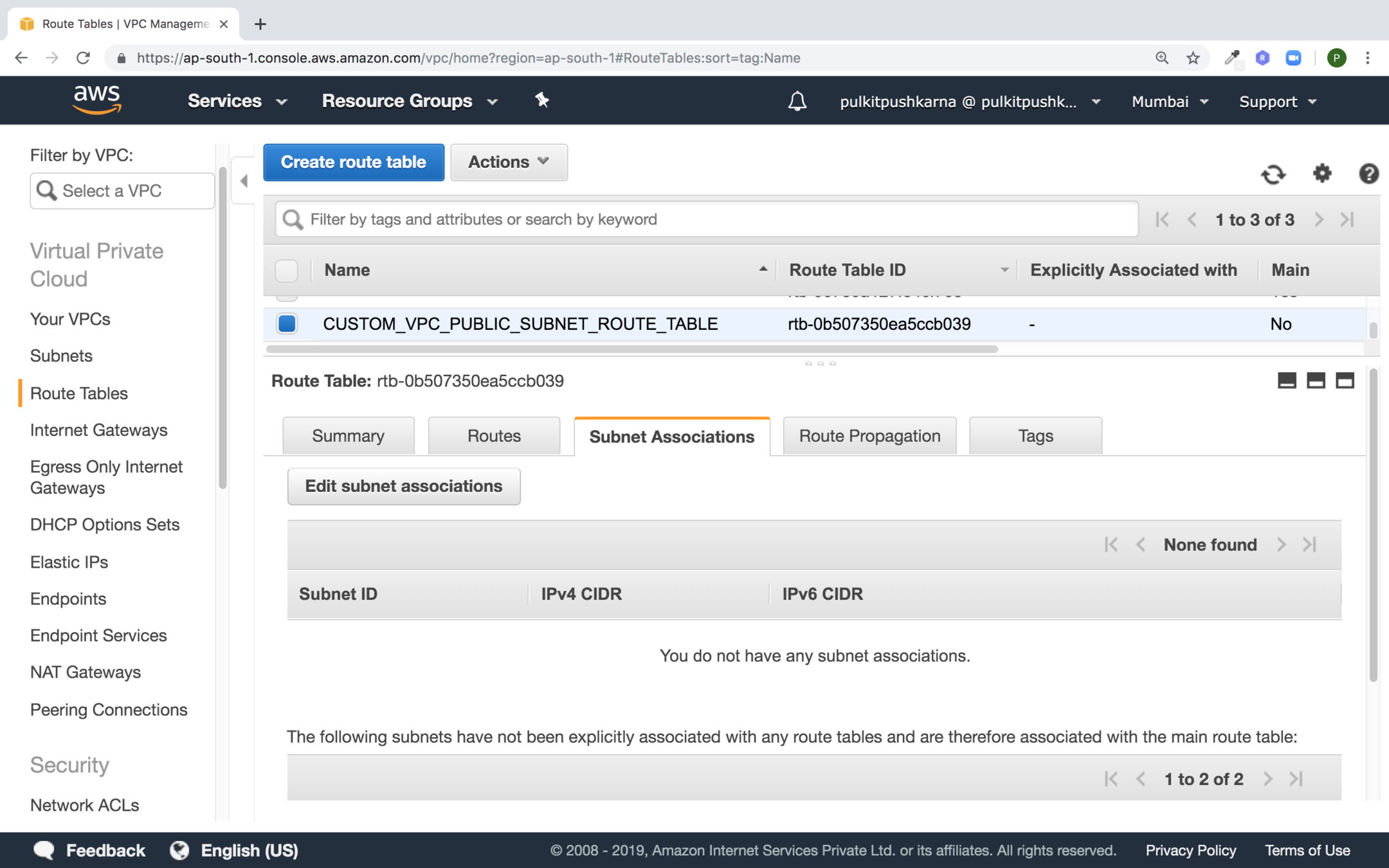Toggle the select-all checkbox in table header

(x=287, y=270)
